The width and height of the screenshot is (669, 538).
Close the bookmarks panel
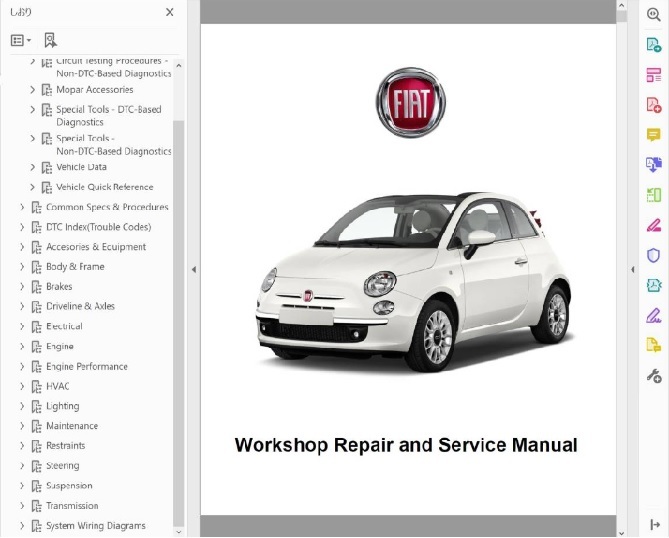click(169, 13)
